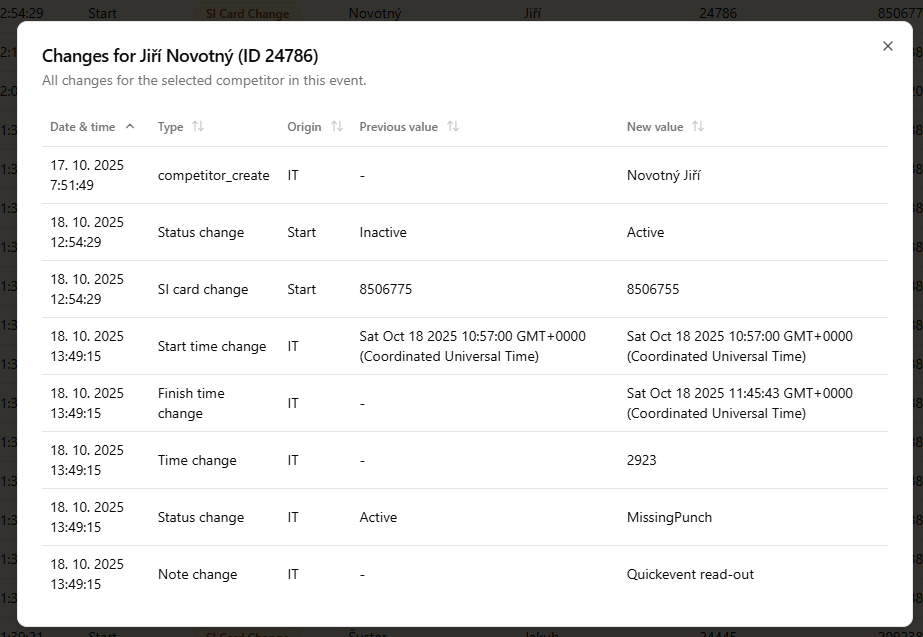Select the Finish time change row type
923x637 pixels.
[x=191, y=403]
